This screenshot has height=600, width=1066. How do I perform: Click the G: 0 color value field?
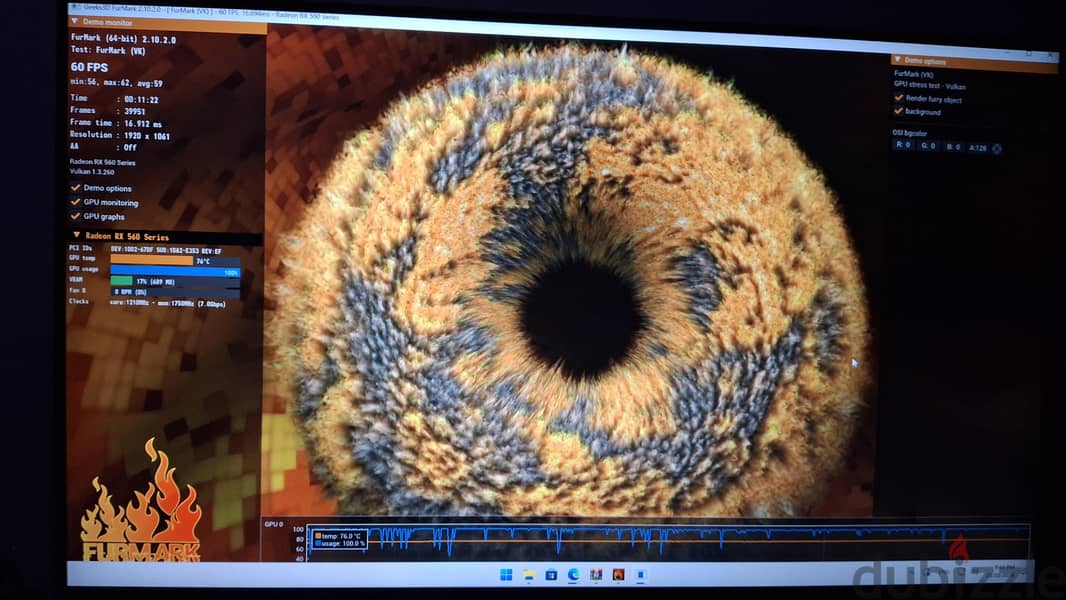tap(928, 145)
